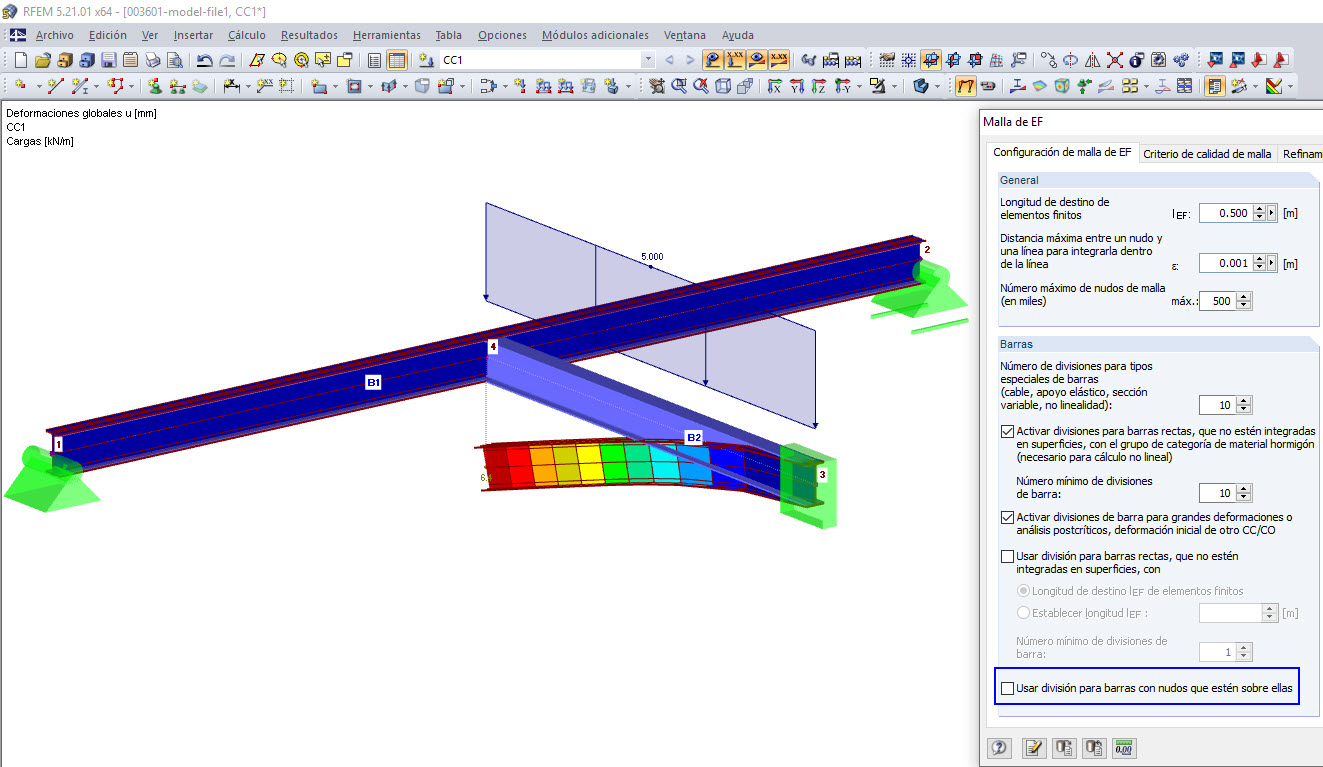Open the Módulos adicionales menu
This screenshot has height=767, width=1323.
(x=595, y=35)
